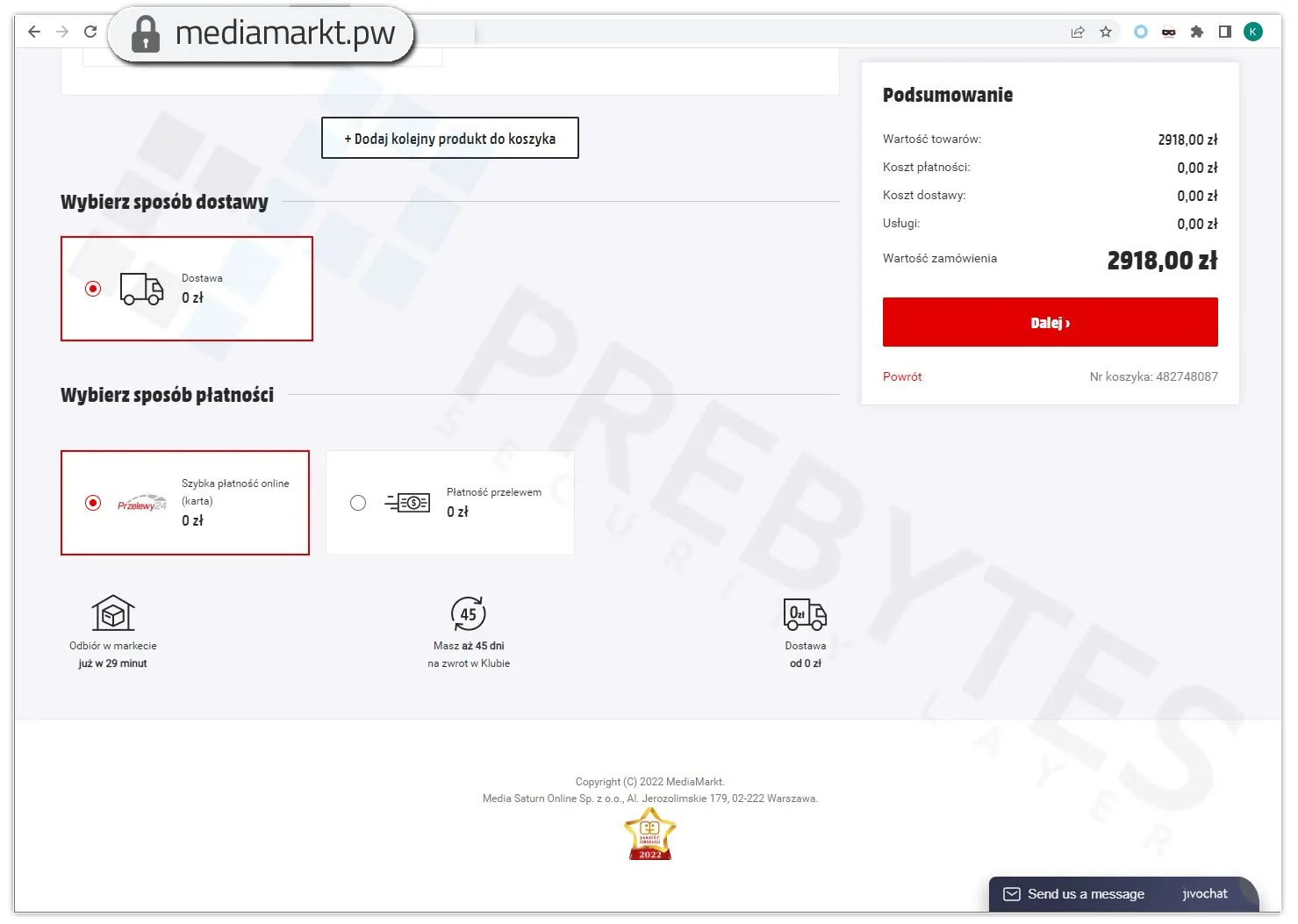Open the browser extensions puzzle icon

coord(1196,32)
